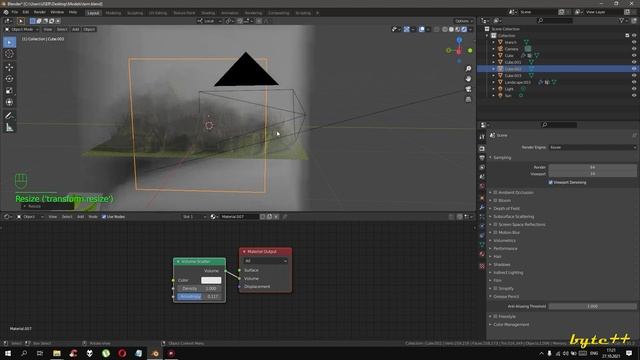Image resolution: width=640 pixels, height=360 pixels.
Task: Open the File menu
Action: (15, 12)
